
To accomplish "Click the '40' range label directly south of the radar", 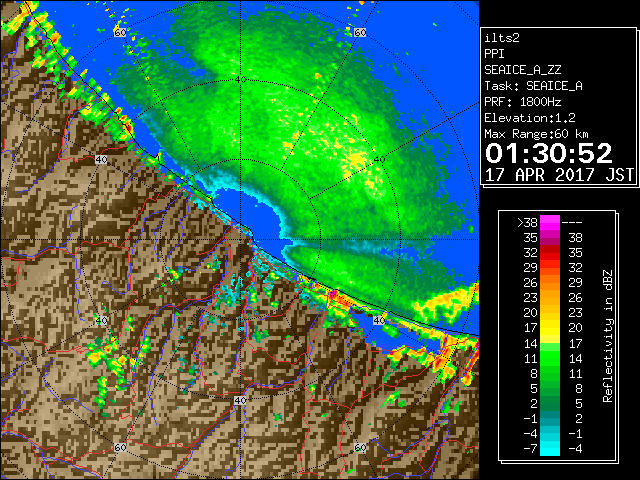I will pyautogui.click(x=240, y=400).
